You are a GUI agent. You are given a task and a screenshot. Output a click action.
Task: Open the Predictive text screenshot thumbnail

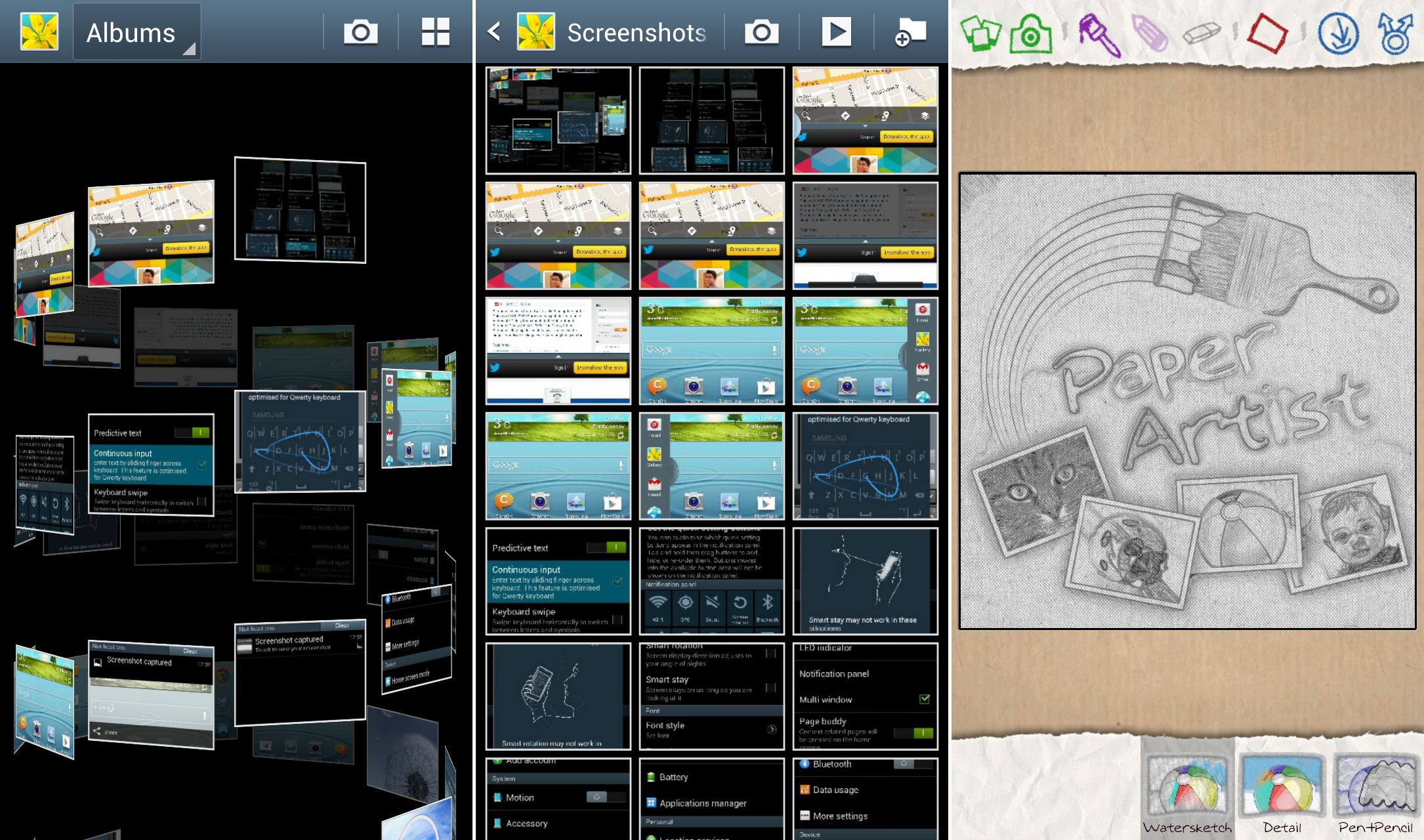558,581
